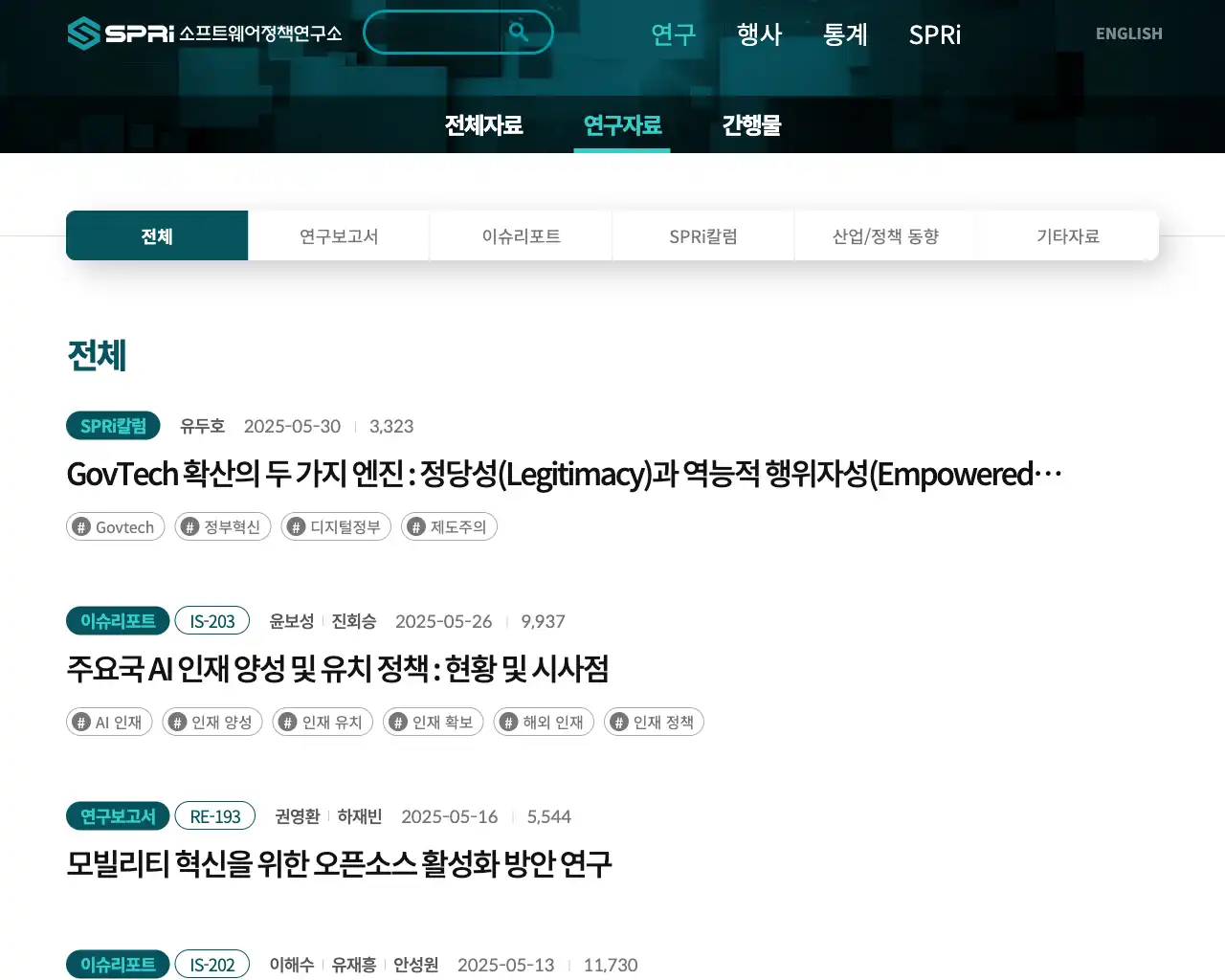
Task: Select the 이슈리포트 category tab
Action: click(x=522, y=235)
